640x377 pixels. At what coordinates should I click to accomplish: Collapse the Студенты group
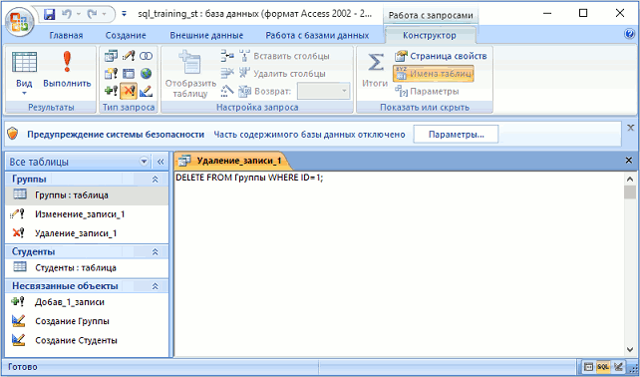coord(155,252)
